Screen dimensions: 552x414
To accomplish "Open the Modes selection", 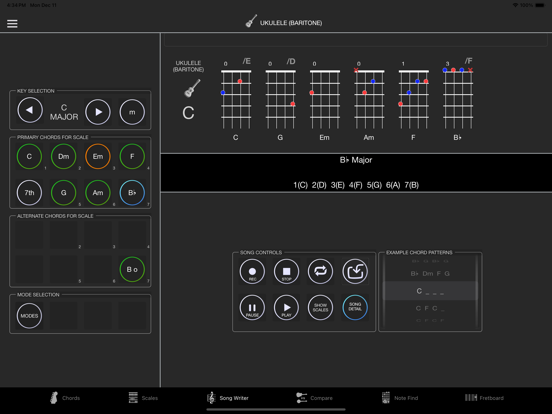I will pyautogui.click(x=29, y=316).
